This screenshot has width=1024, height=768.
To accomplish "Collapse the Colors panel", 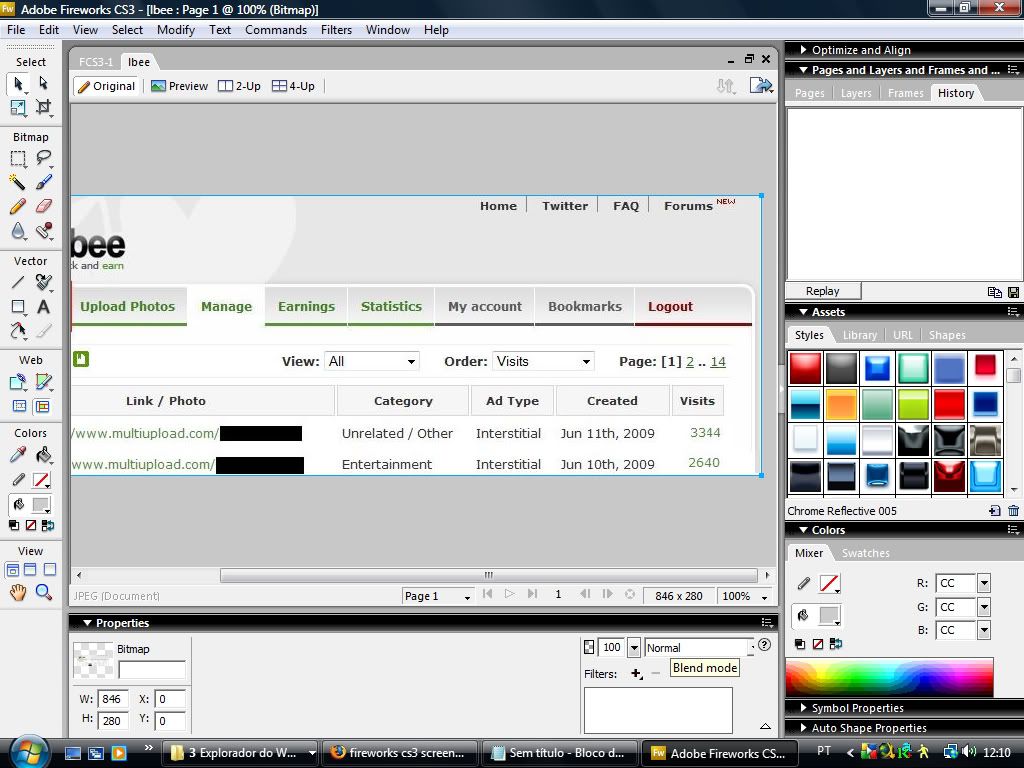I will (x=804, y=530).
